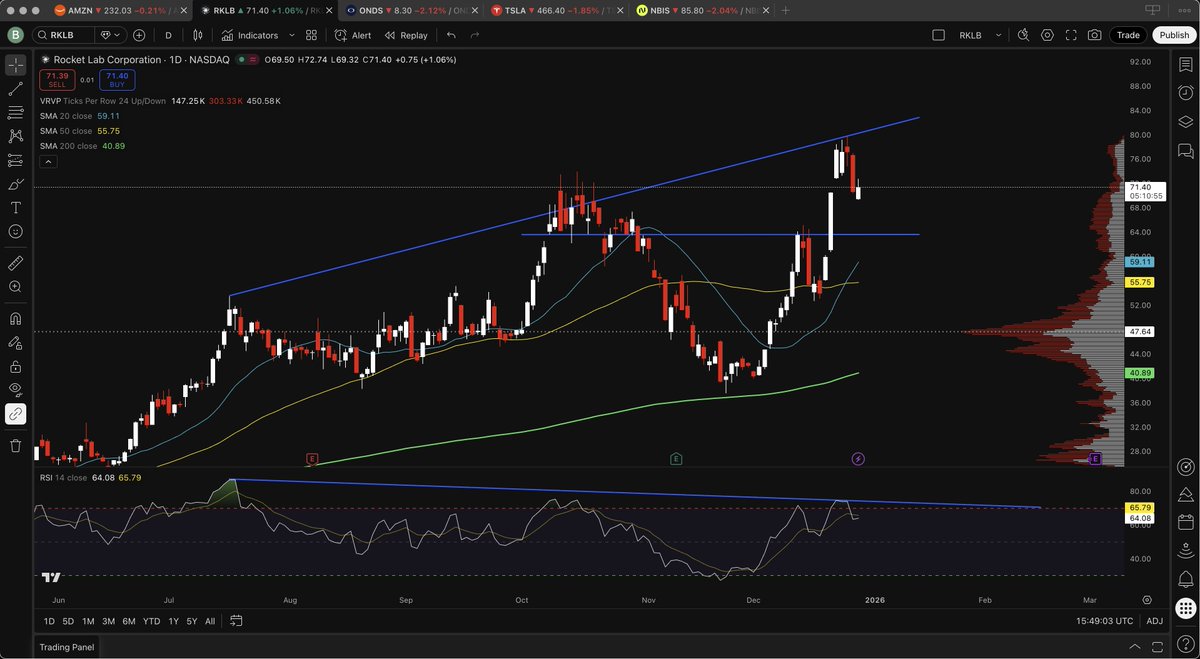The height and width of the screenshot is (659, 1200).
Task: Open the Trading Panel tab
Action: pos(67,647)
